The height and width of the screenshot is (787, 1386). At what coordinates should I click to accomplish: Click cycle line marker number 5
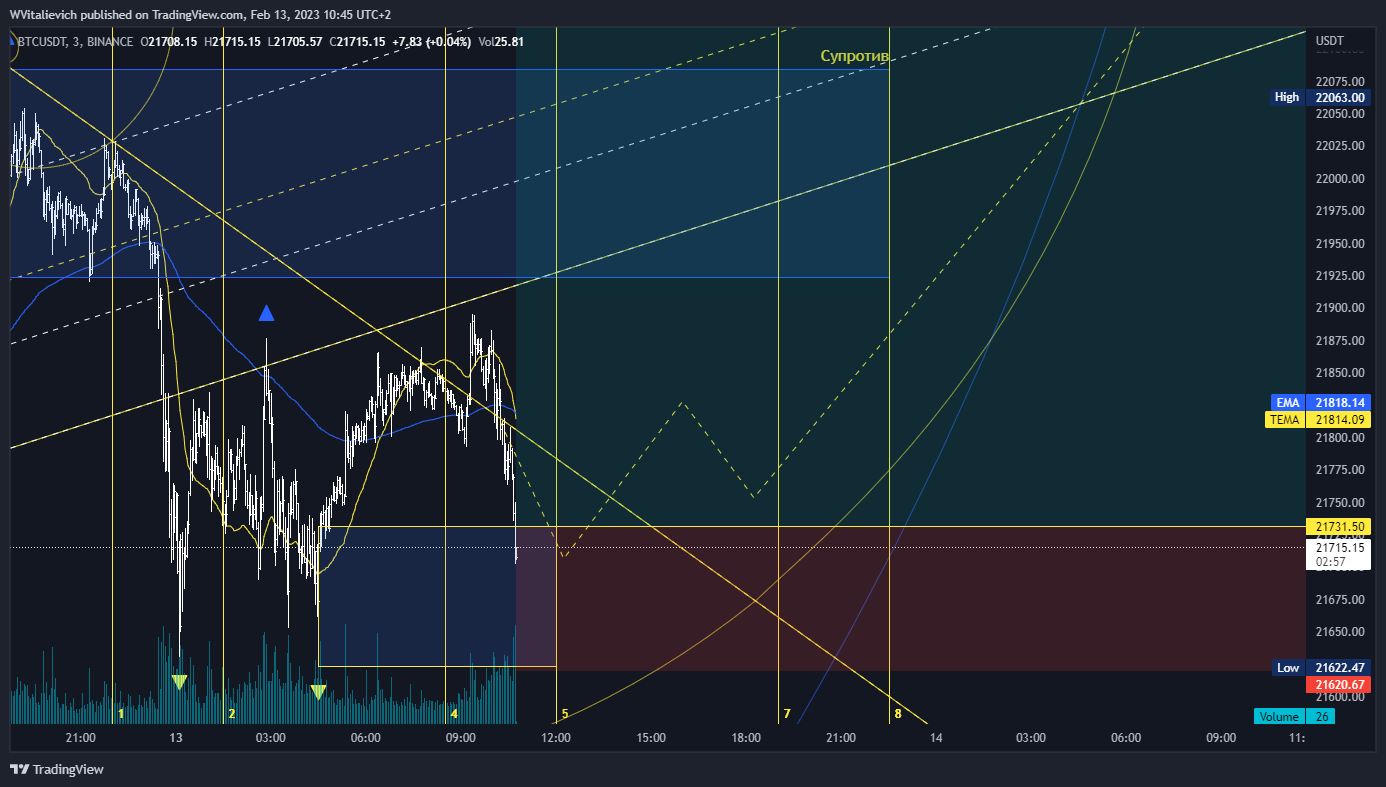point(565,714)
